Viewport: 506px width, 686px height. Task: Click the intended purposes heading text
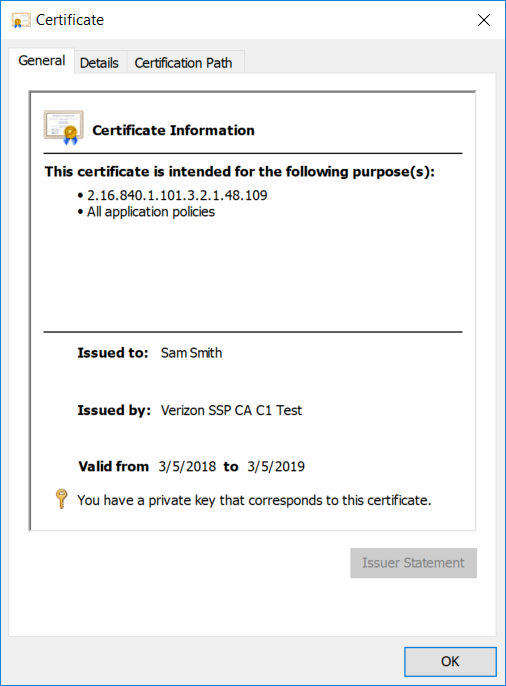(x=240, y=172)
